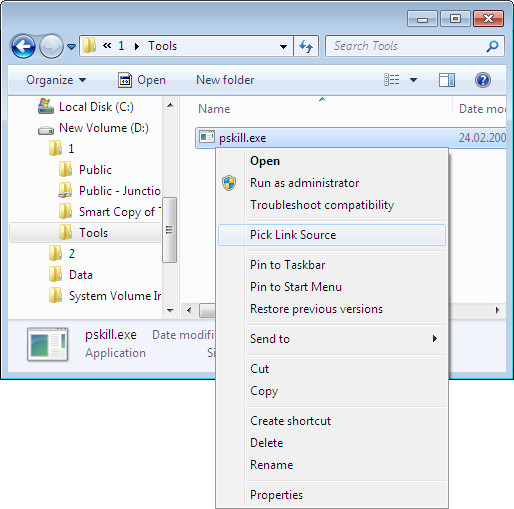Click the magnifier search icon

click(492, 46)
